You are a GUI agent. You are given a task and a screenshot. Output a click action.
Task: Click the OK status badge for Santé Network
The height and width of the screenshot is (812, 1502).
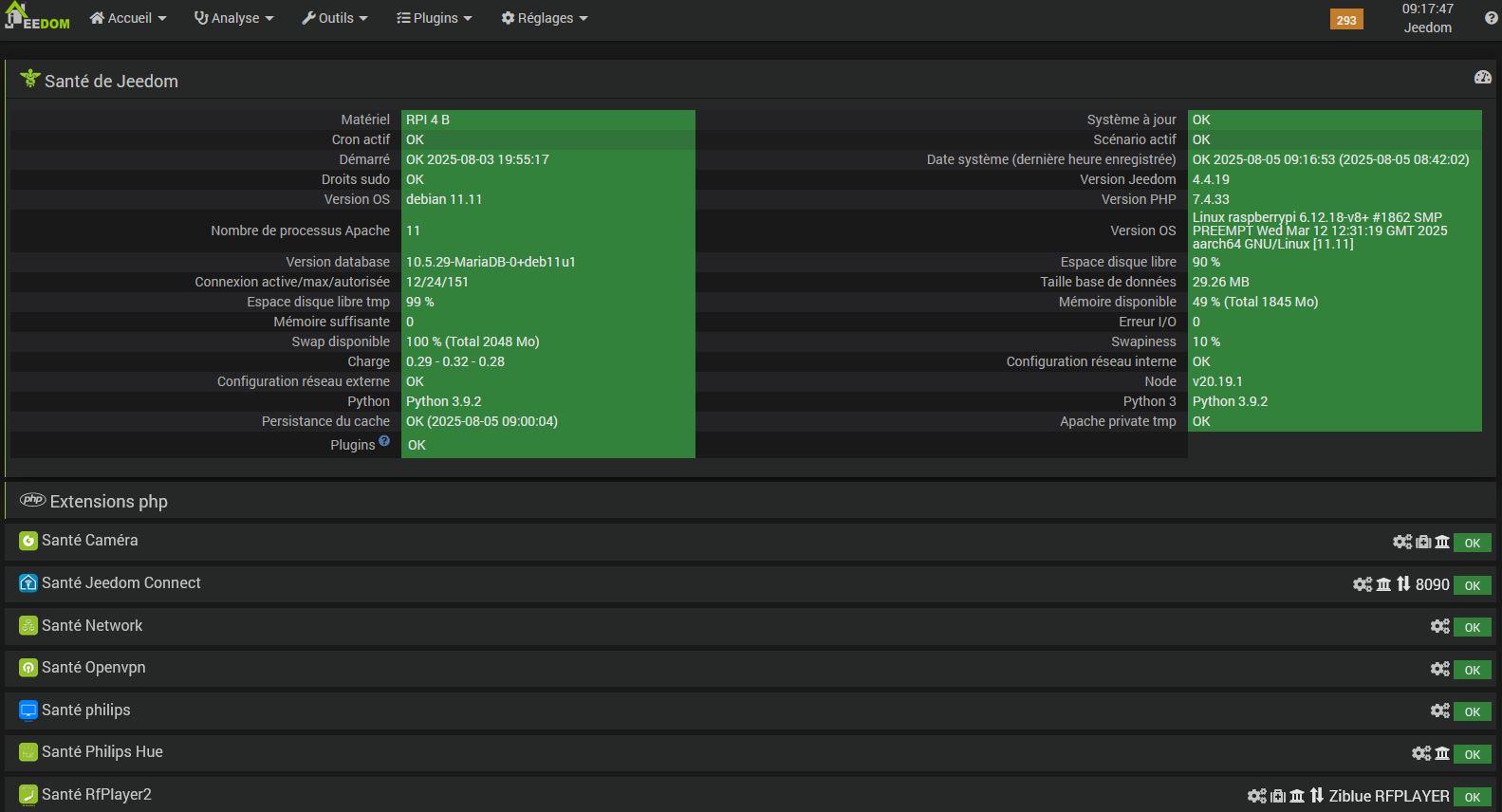pyautogui.click(x=1472, y=627)
